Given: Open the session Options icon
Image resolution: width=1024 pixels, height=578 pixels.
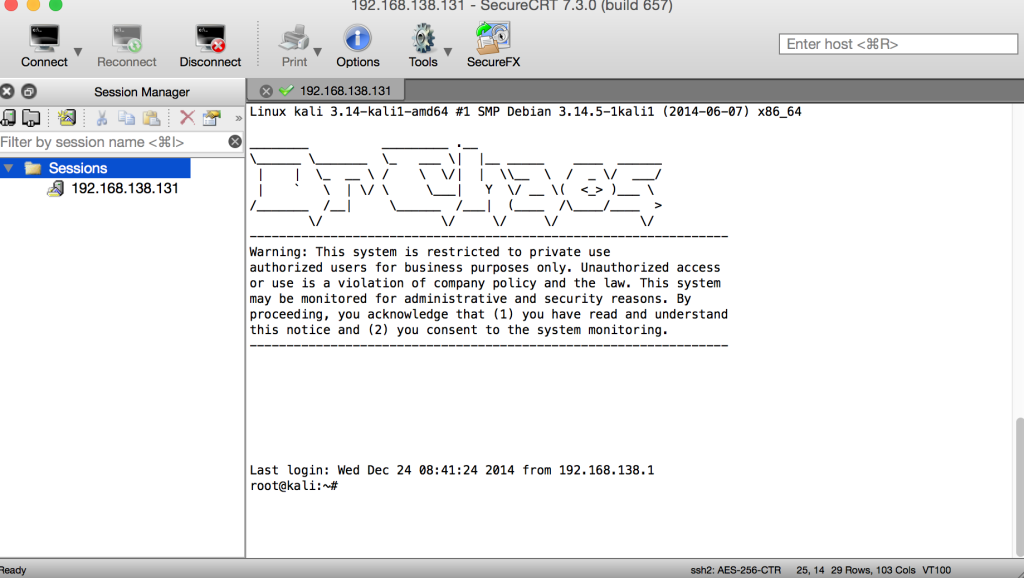Looking at the screenshot, I should tap(357, 40).
